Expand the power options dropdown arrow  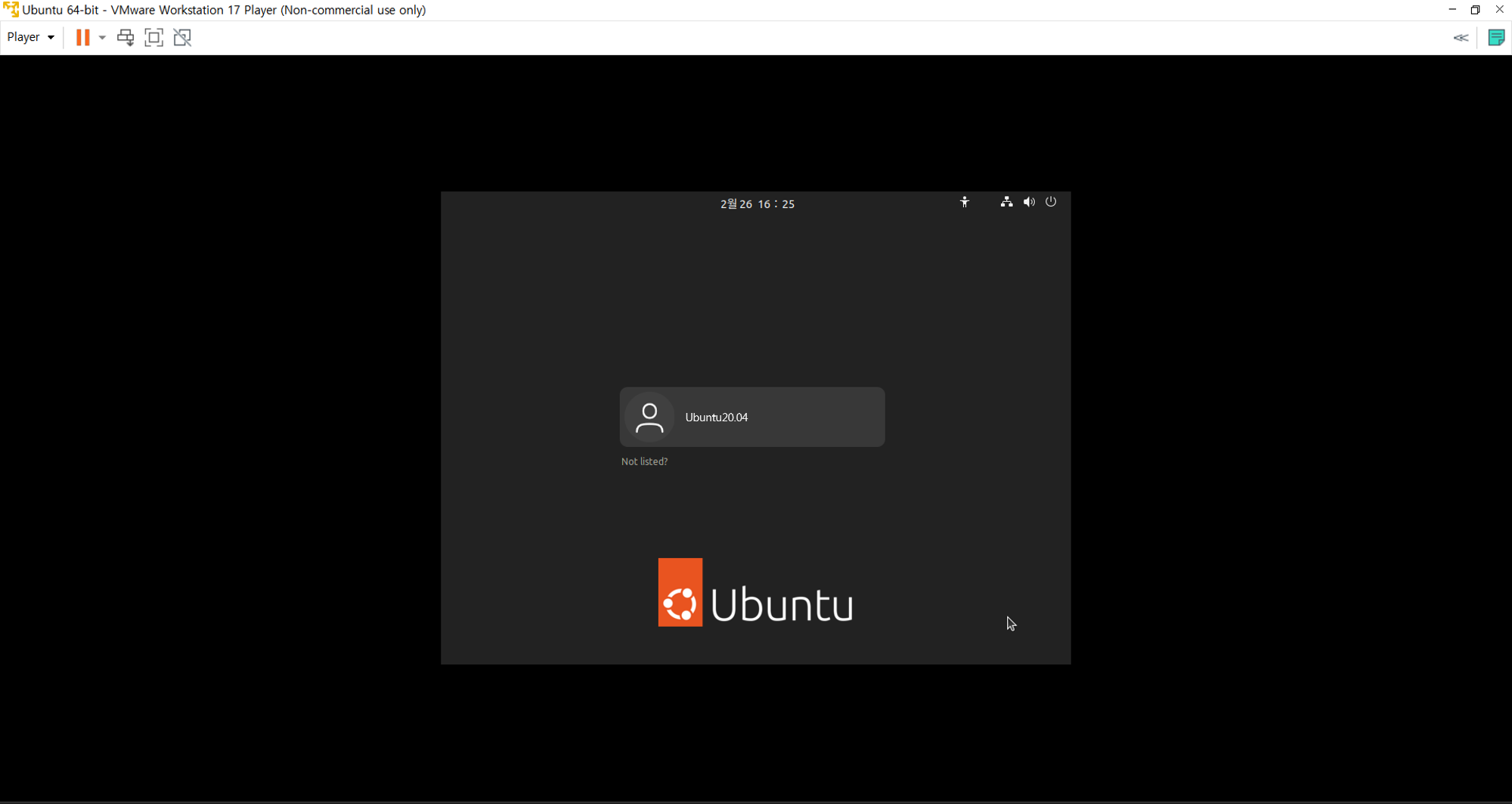(102, 37)
